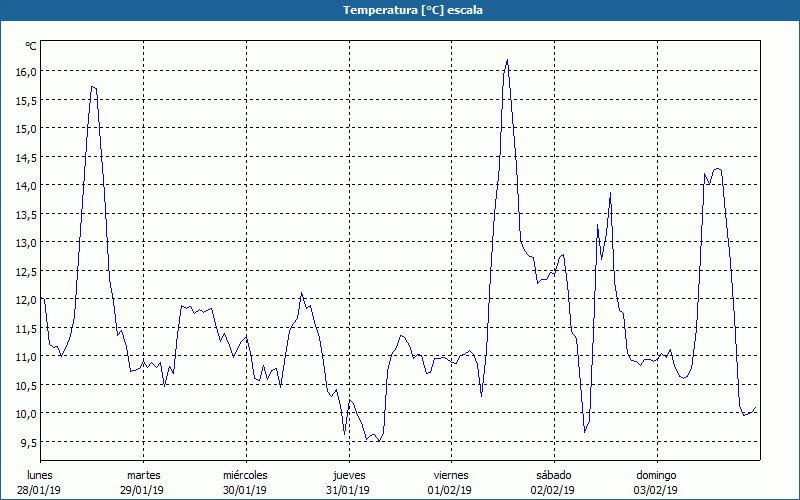Select the 'viernes 01/02/19' date label

pyautogui.click(x=450, y=482)
